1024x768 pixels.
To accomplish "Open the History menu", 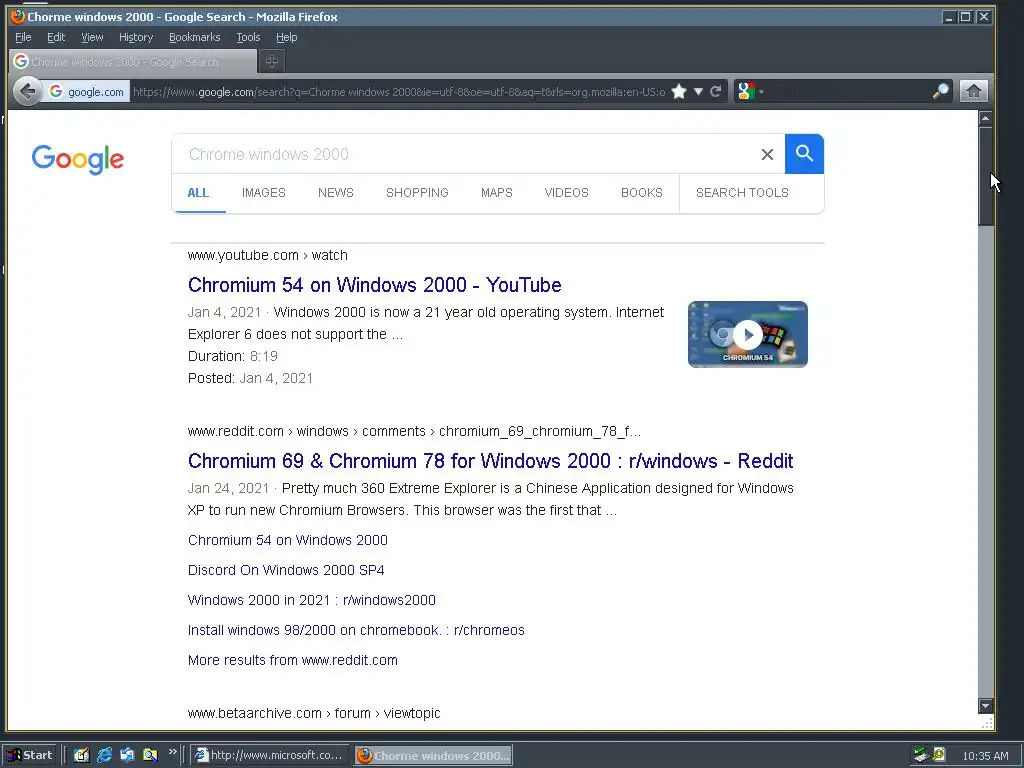I will click(x=136, y=37).
